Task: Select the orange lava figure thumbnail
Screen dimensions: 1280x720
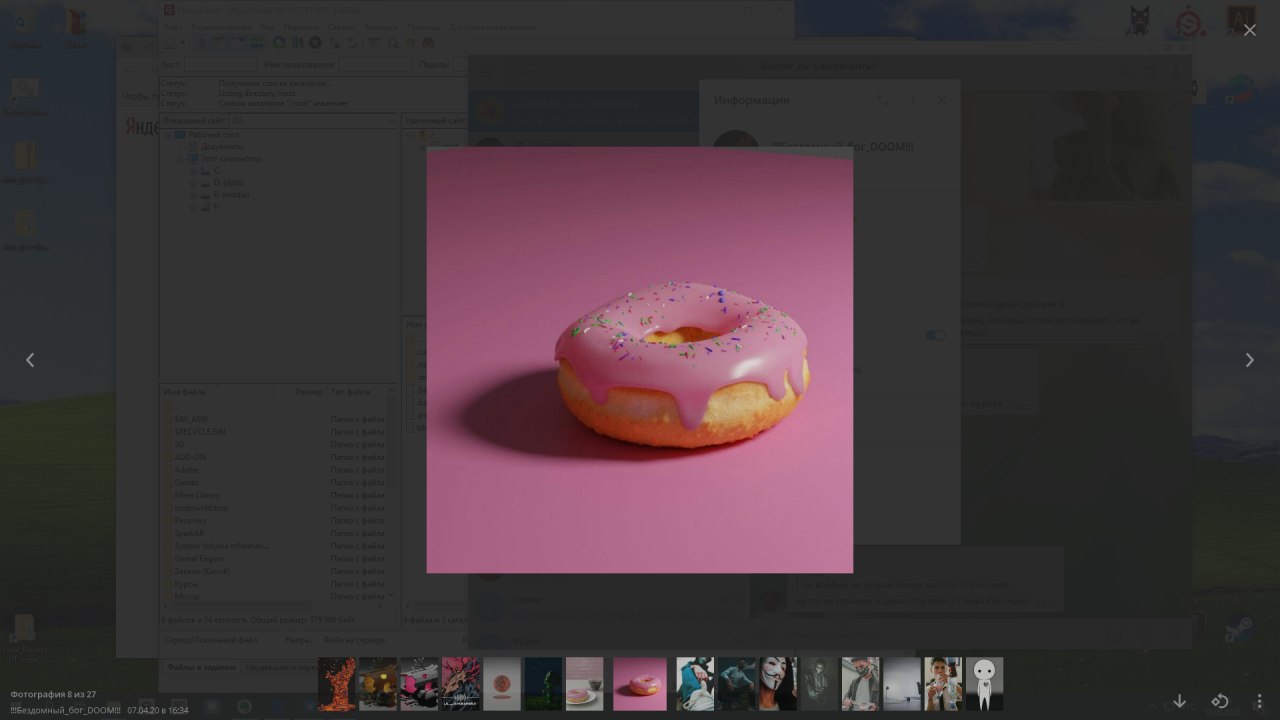Action: pos(337,684)
